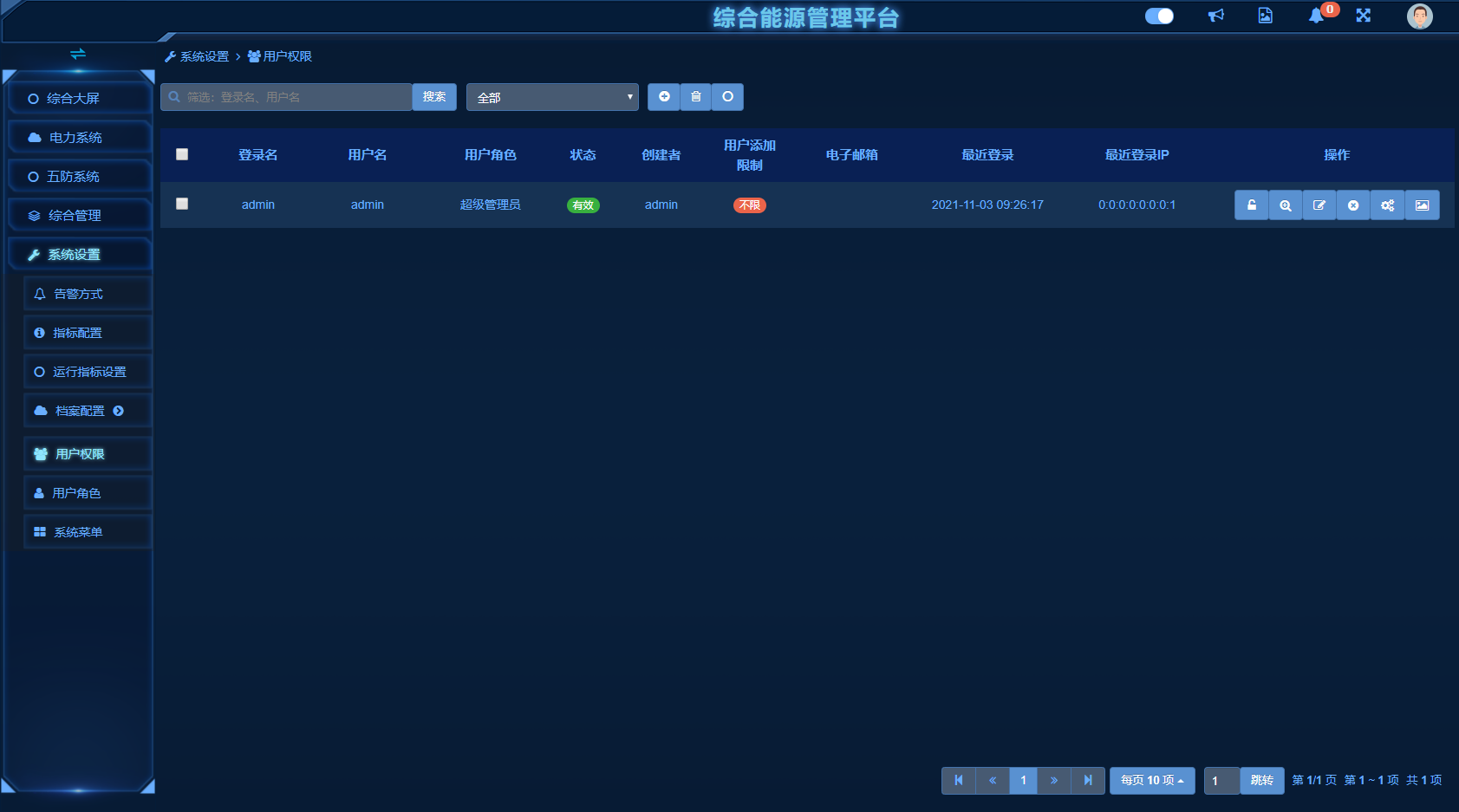Click the 搜索 search button
Viewport: 1459px width, 812px height.
[434, 97]
